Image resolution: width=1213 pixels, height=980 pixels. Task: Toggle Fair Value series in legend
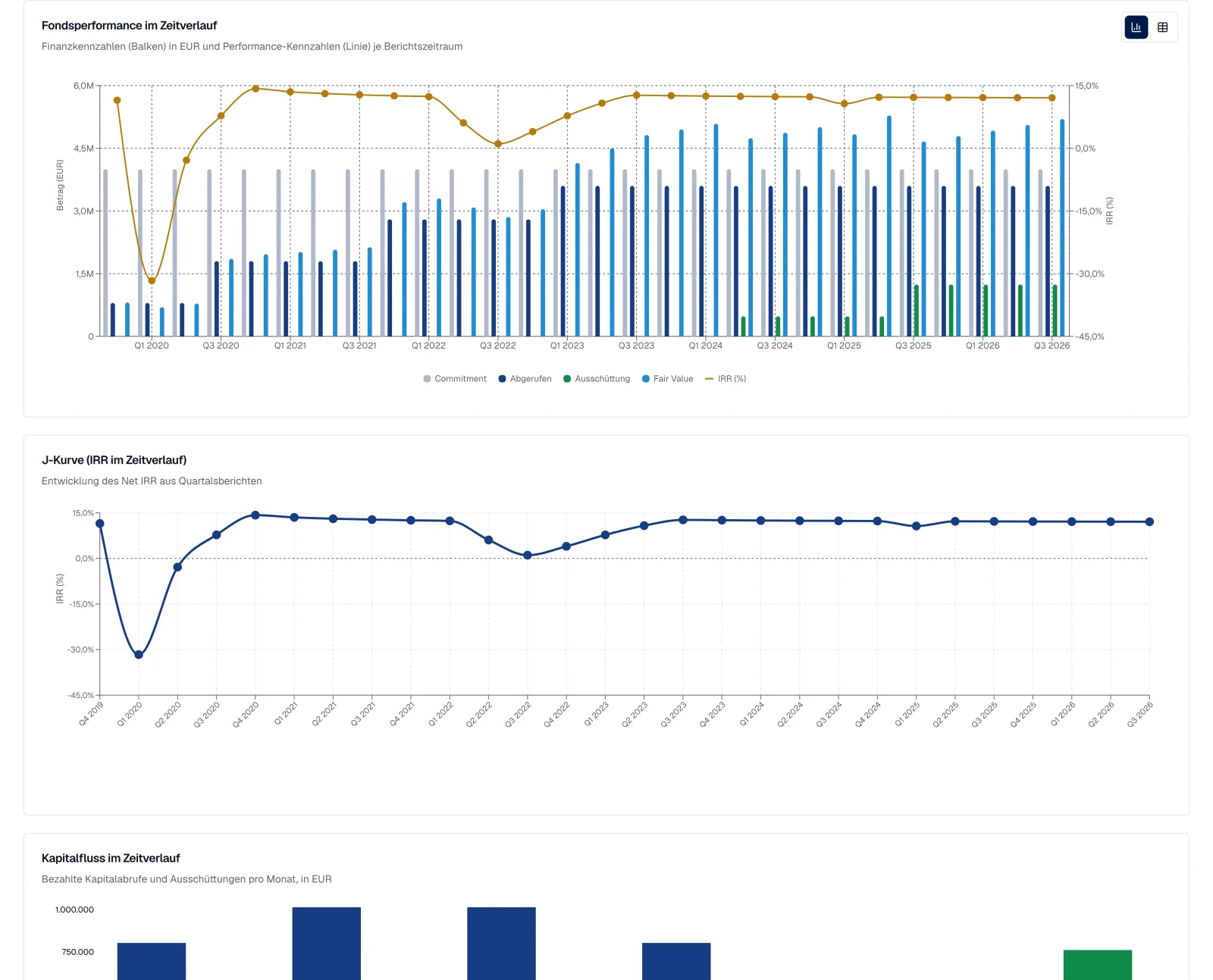[x=667, y=379]
